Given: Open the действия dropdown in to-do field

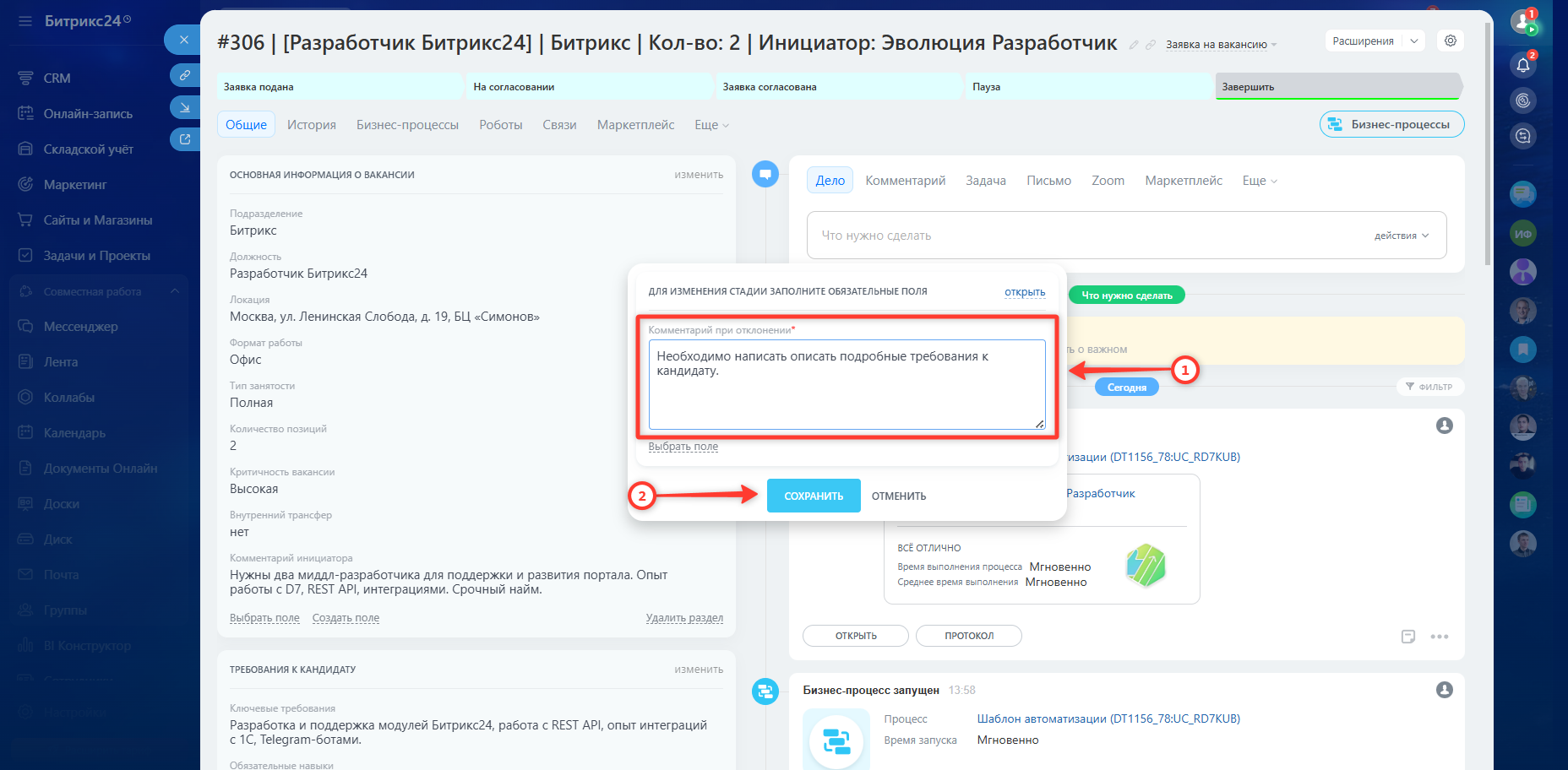Looking at the screenshot, I should point(1402,236).
